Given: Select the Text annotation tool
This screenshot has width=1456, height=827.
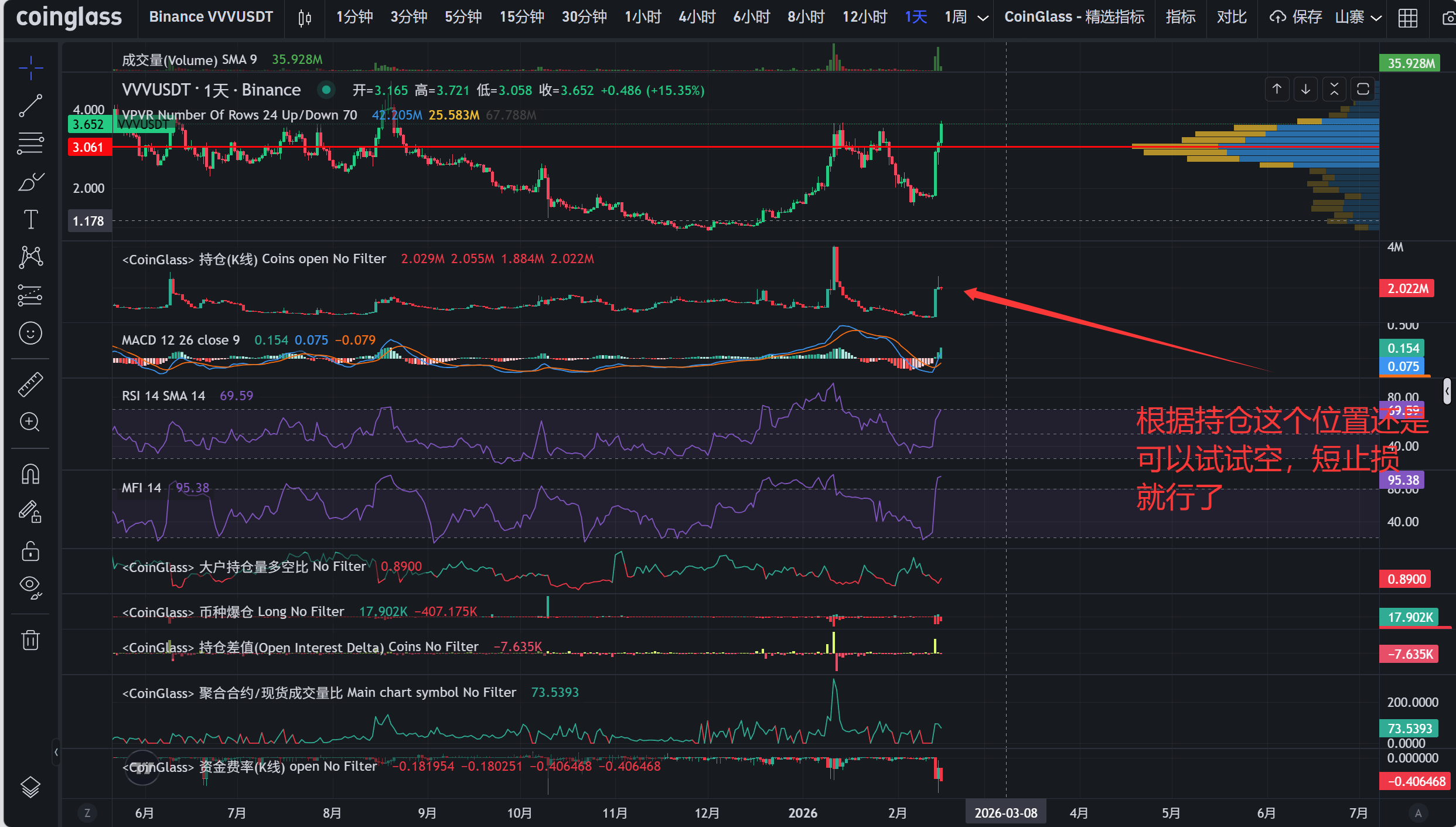Looking at the screenshot, I should pyautogui.click(x=30, y=220).
